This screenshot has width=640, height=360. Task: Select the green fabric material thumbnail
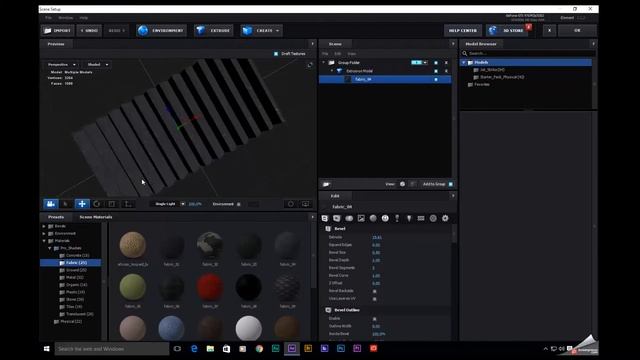[133, 287]
